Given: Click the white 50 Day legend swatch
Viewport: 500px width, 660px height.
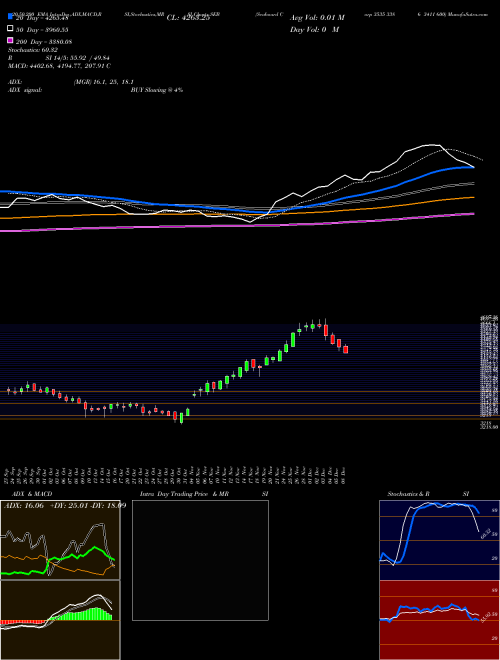Looking at the screenshot, I should 11,29.
